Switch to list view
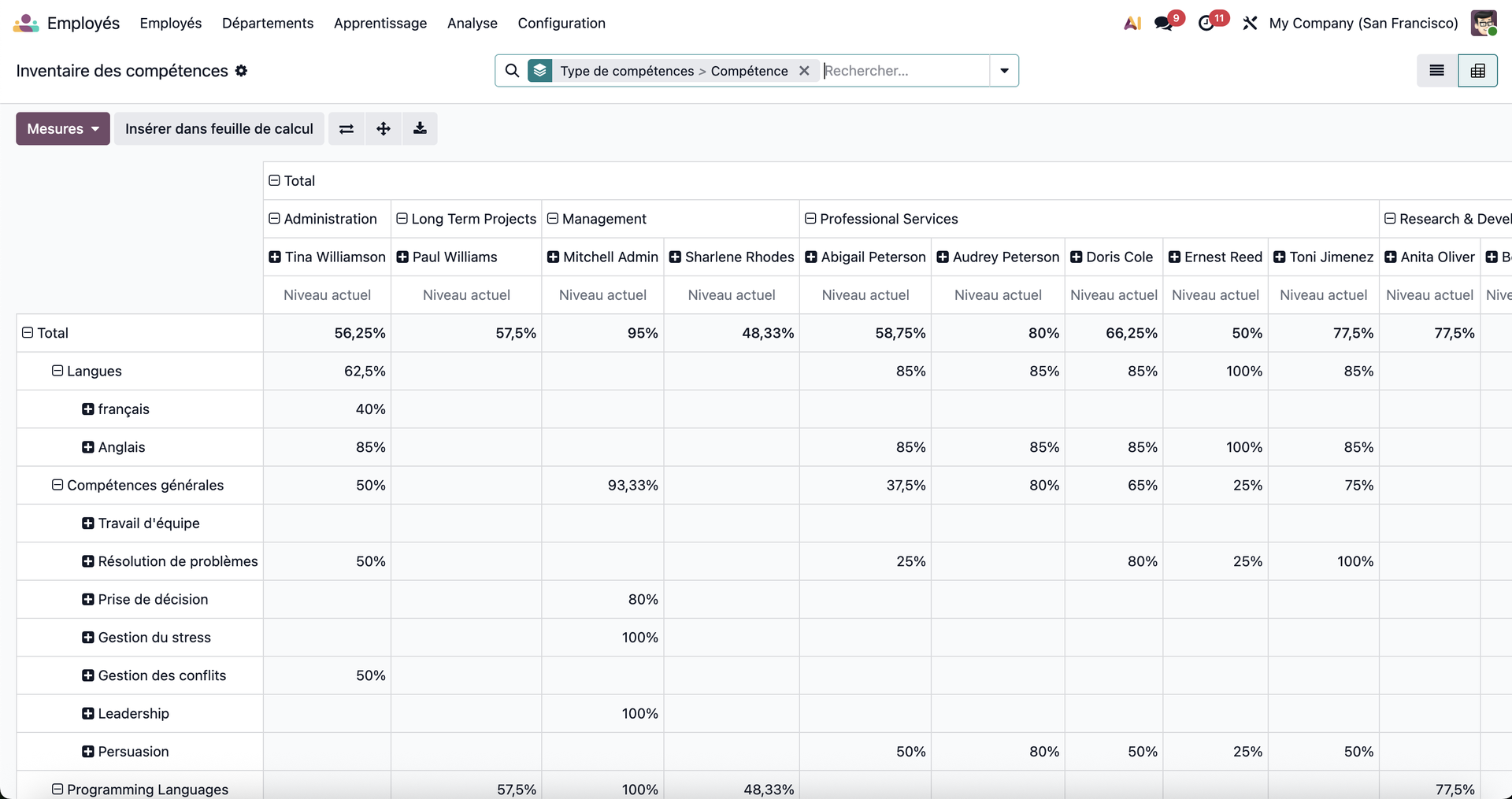 coord(1437,71)
